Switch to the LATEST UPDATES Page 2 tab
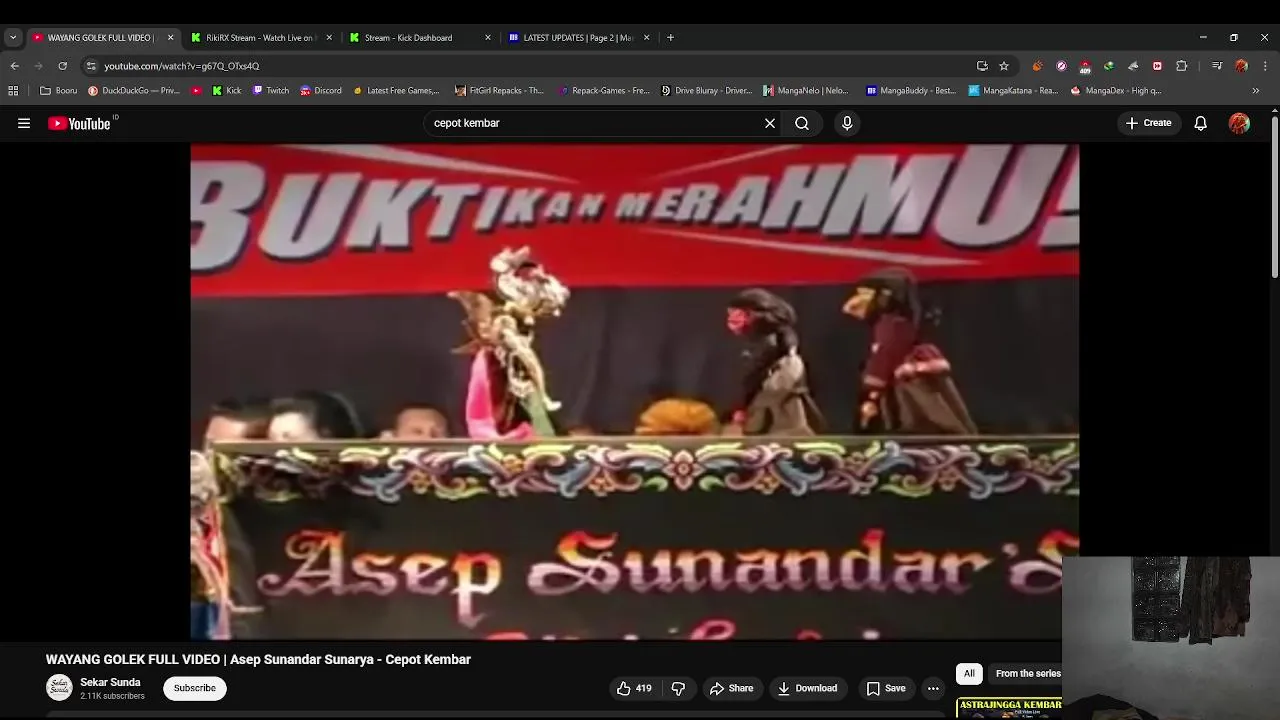The image size is (1280, 720). [577, 38]
